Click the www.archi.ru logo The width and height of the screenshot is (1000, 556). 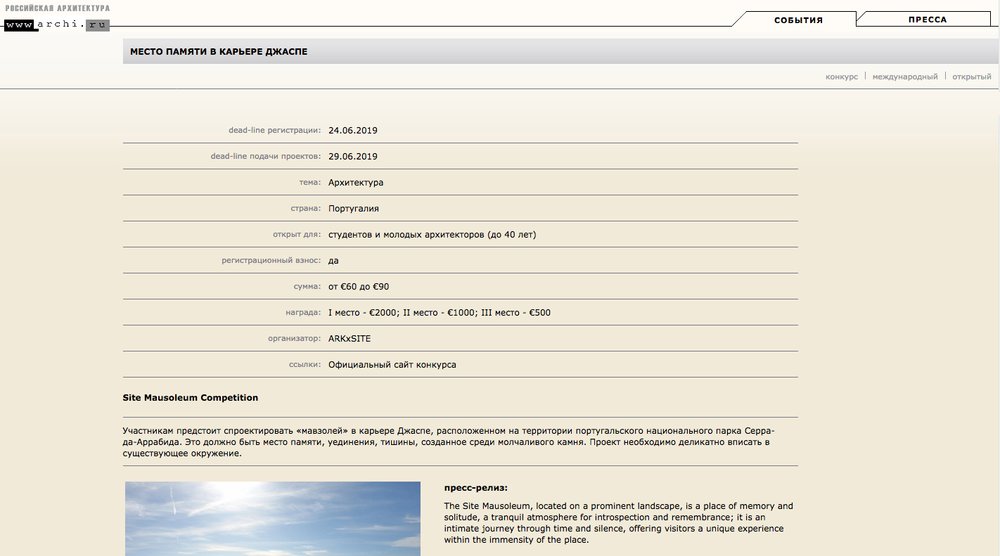coord(56,24)
